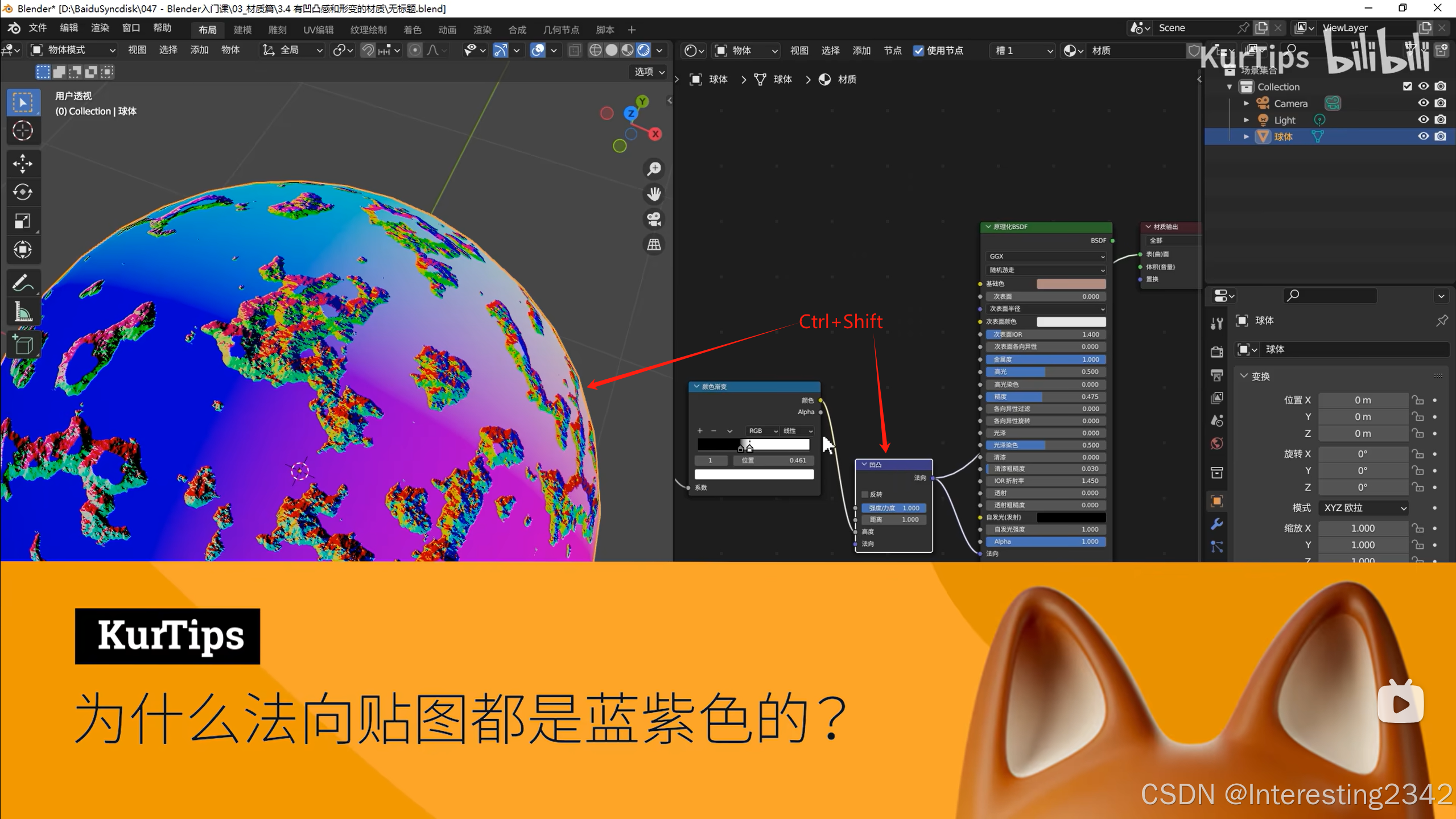This screenshot has width=1456, height=819.
Task: Click the pan hand icon in viewport
Action: [654, 194]
